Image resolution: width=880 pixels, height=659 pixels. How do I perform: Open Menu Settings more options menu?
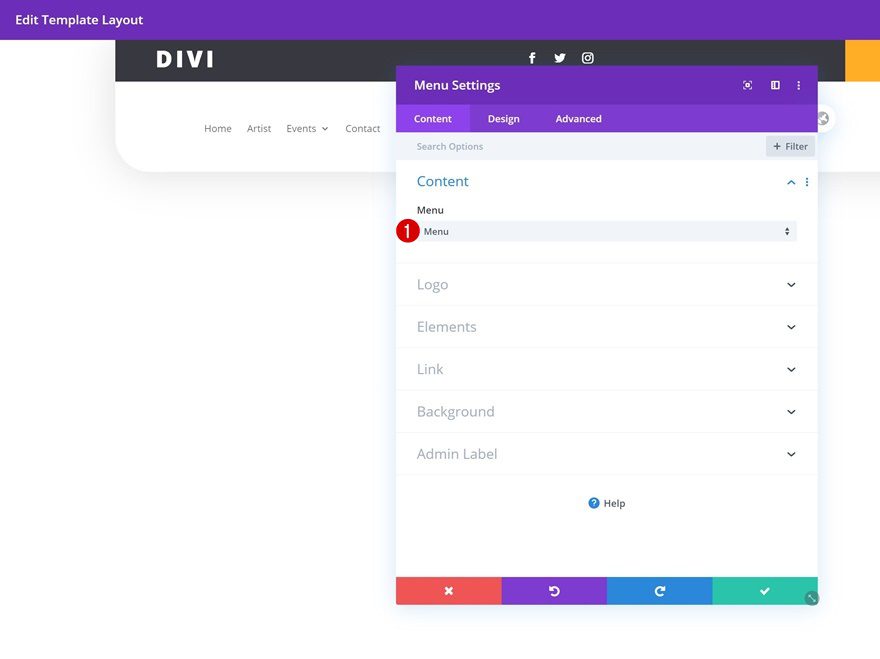(x=799, y=85)
